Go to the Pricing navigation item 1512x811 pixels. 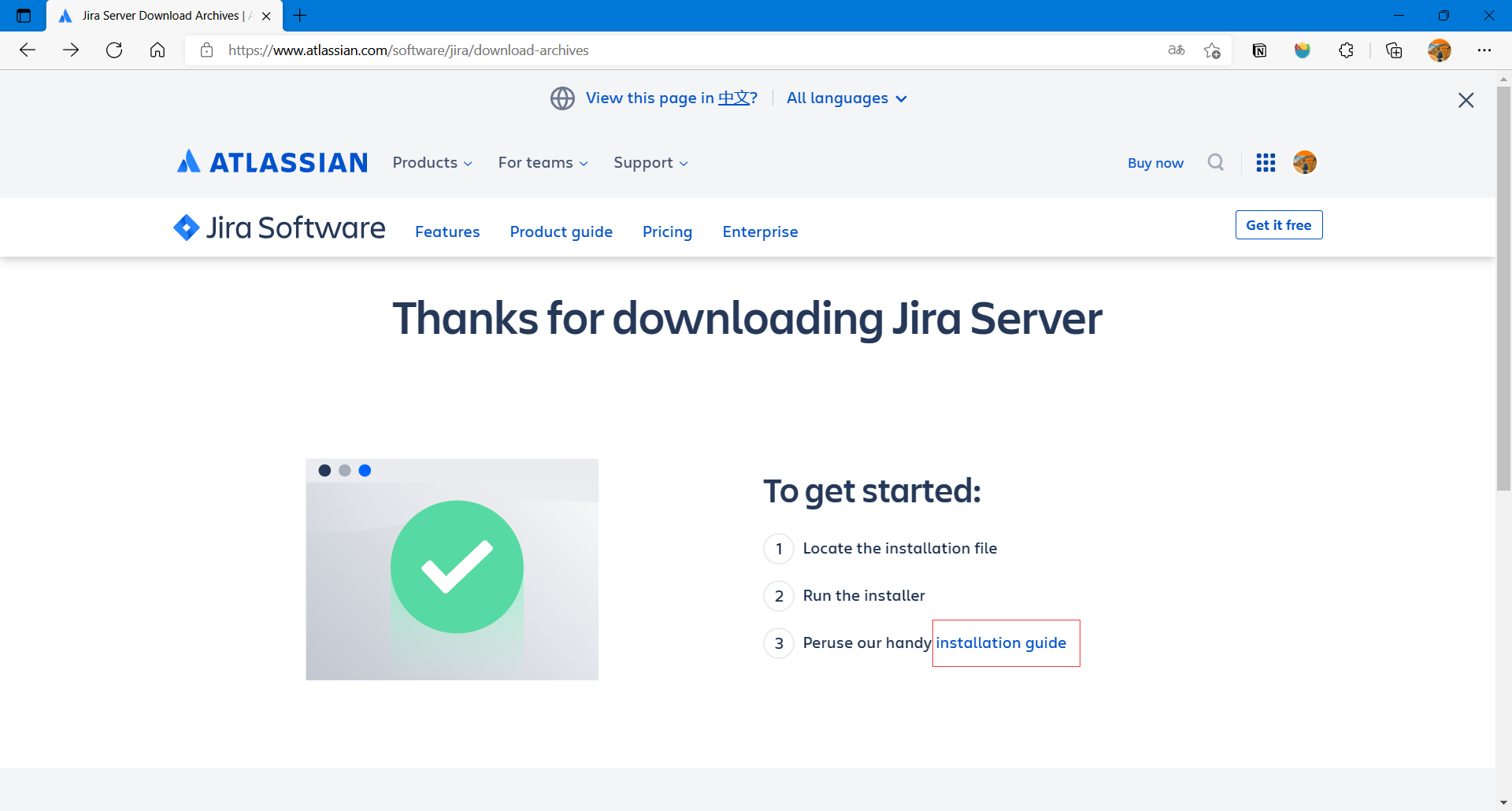(x=667, y=231)
